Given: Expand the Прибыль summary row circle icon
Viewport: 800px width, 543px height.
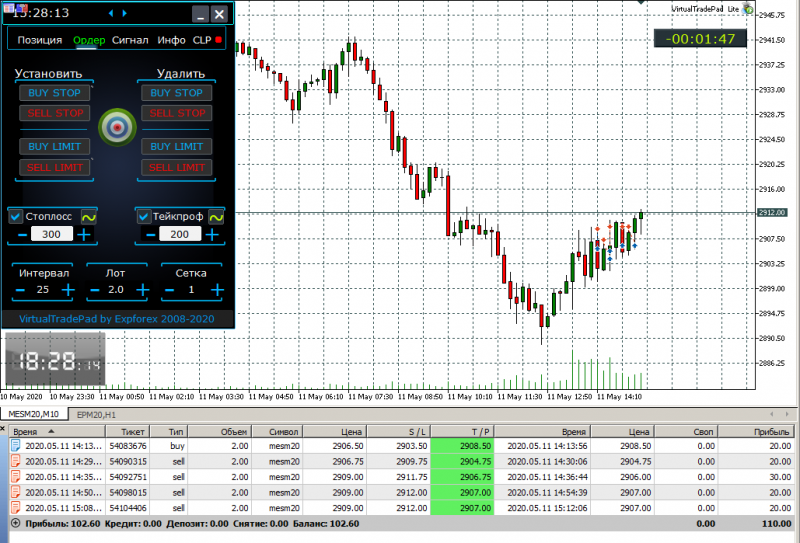Looking at the screenshot, I should coord(16,524).
